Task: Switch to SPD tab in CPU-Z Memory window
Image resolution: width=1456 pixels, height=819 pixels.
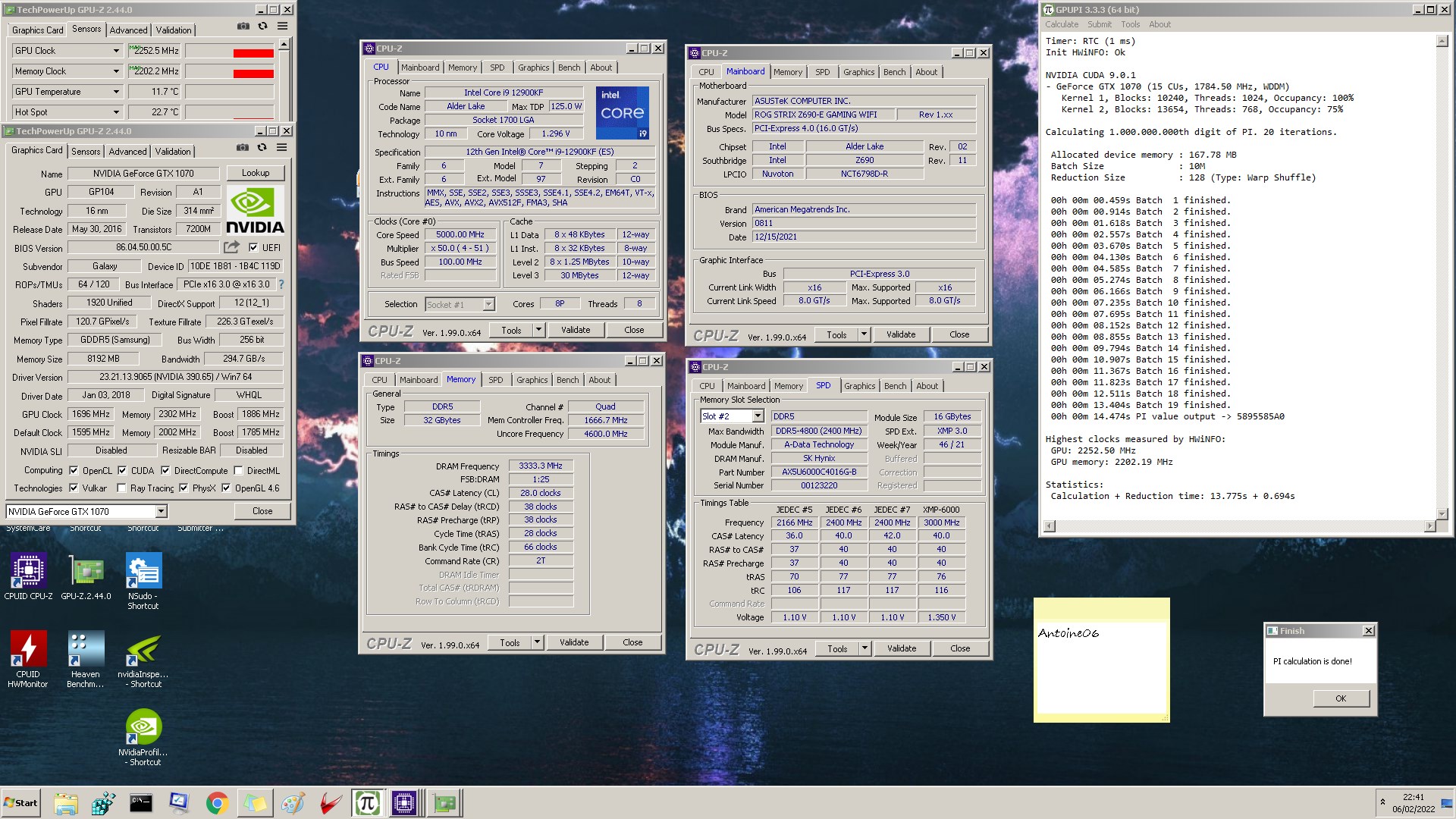Action: pyautogui.click(x=495, y=380)
